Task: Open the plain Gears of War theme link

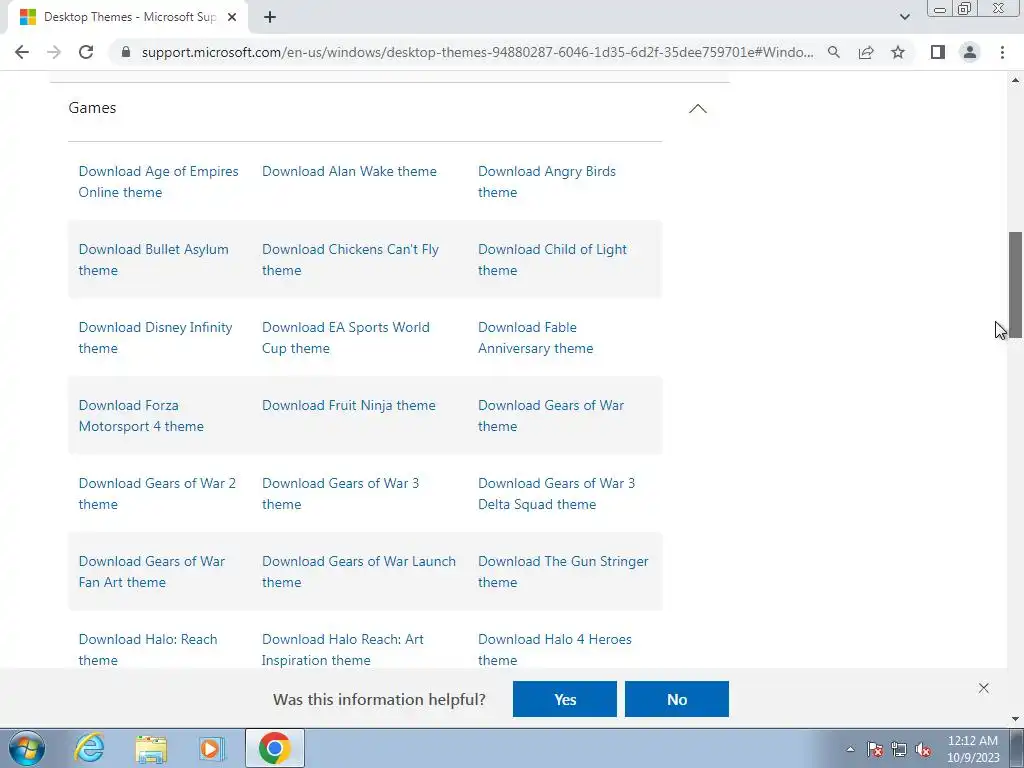Action: [x=551, y=415]
